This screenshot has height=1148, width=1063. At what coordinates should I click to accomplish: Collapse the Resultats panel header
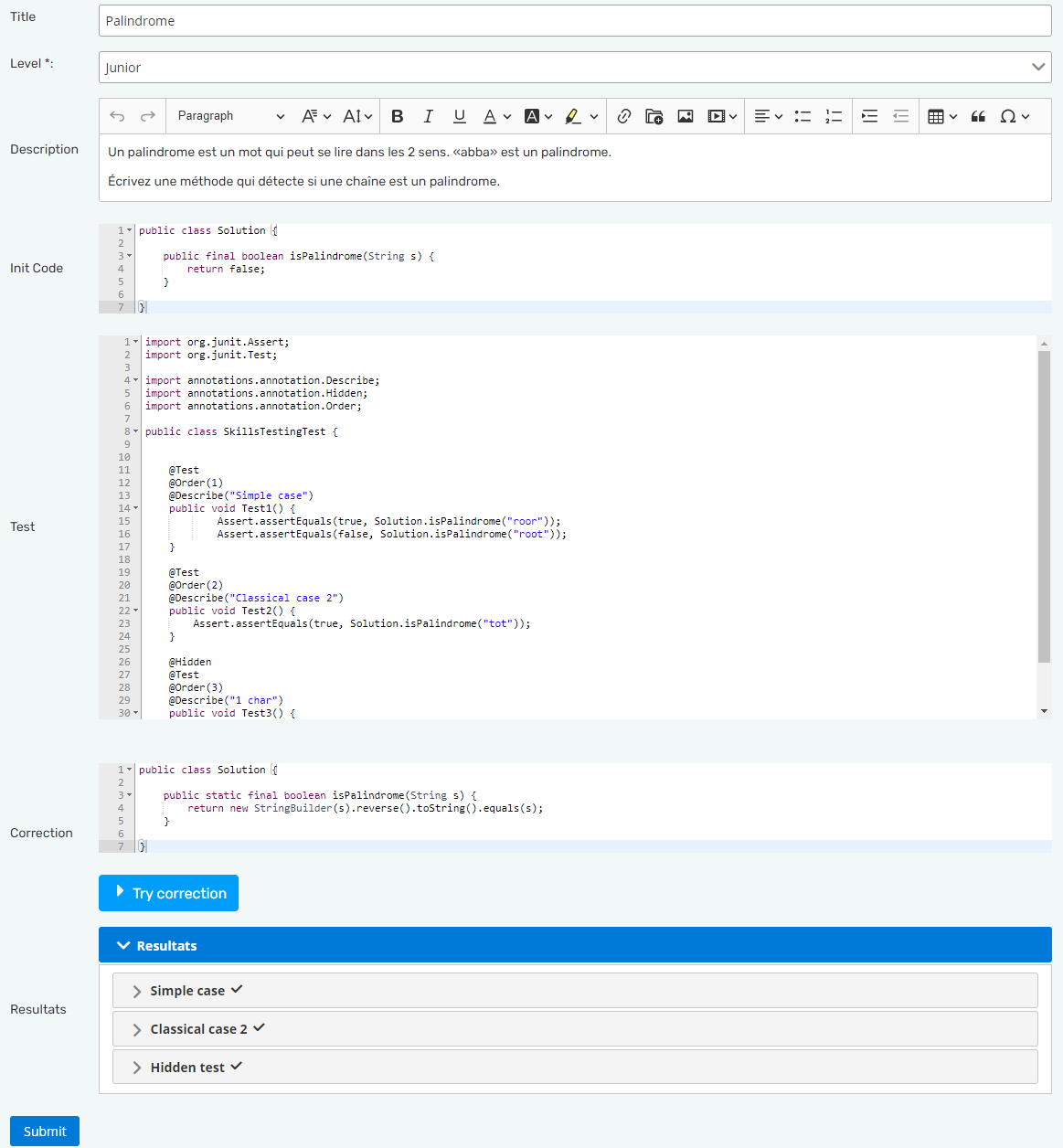574,945
